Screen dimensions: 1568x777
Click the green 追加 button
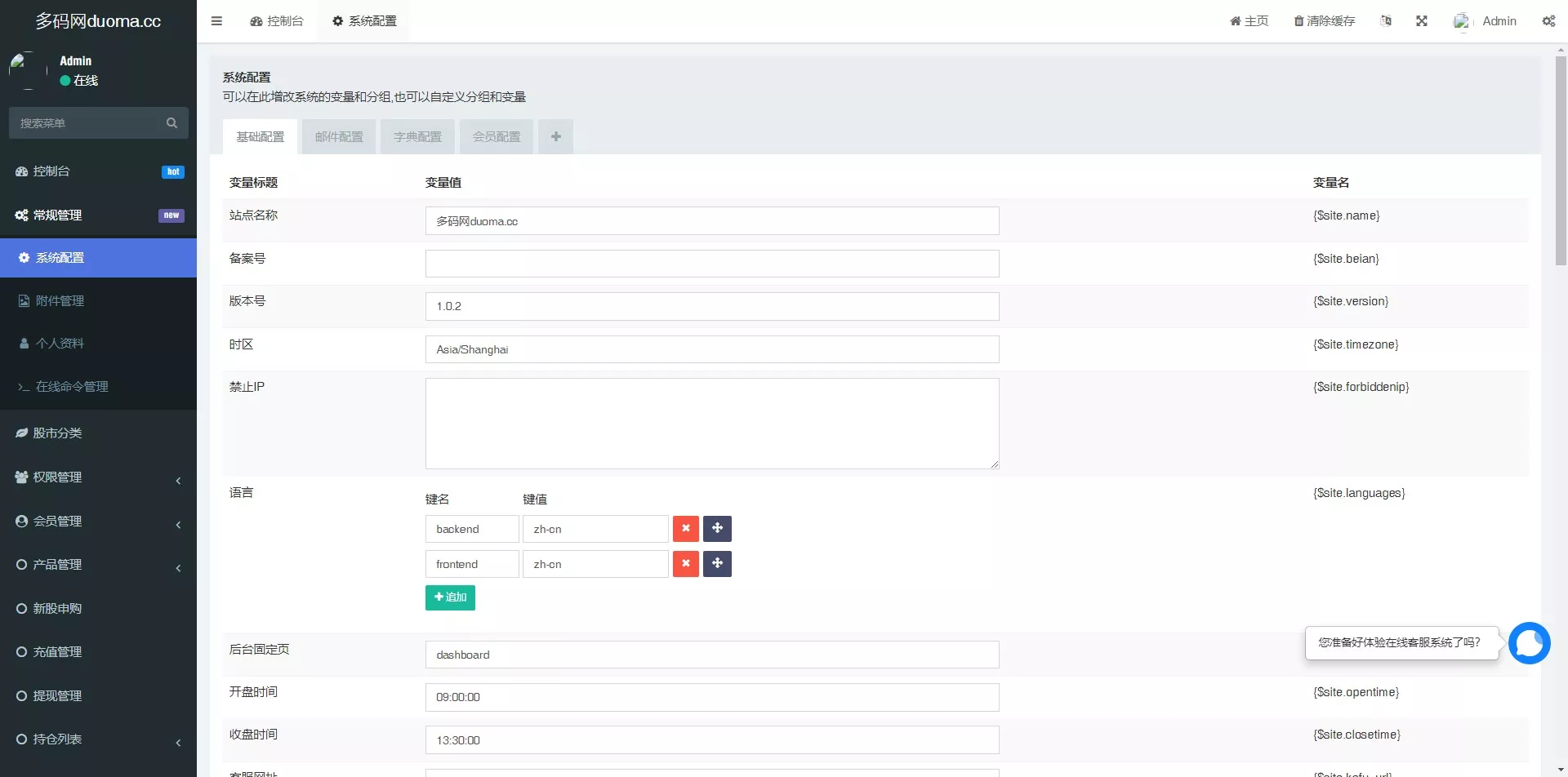[450, 597]
